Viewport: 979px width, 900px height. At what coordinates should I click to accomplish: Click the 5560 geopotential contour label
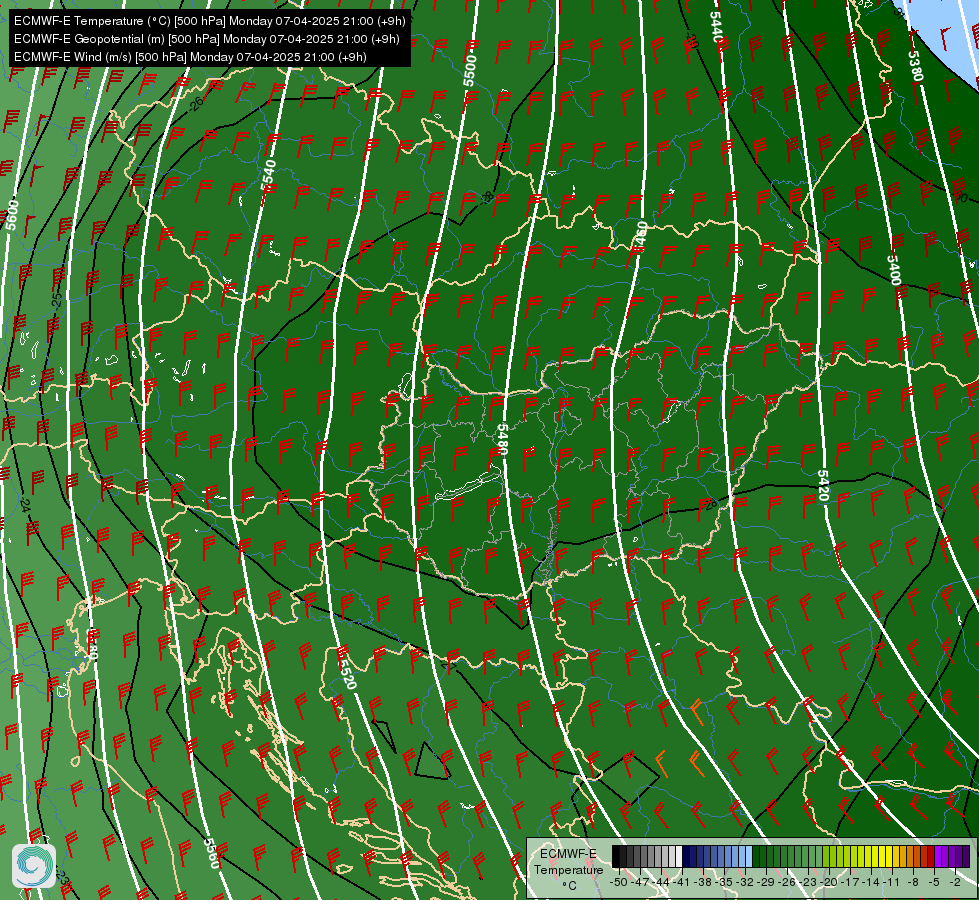click(x=213, y=853)
